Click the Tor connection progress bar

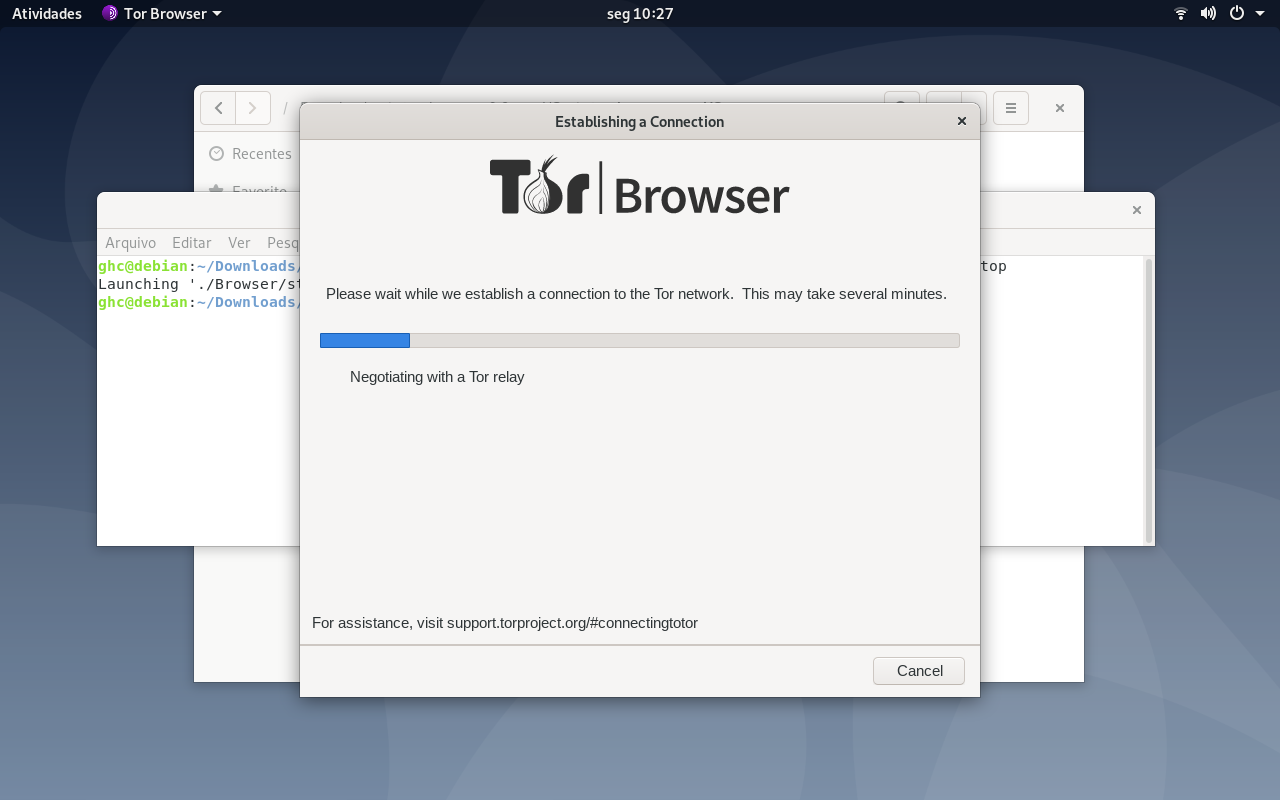640,340
